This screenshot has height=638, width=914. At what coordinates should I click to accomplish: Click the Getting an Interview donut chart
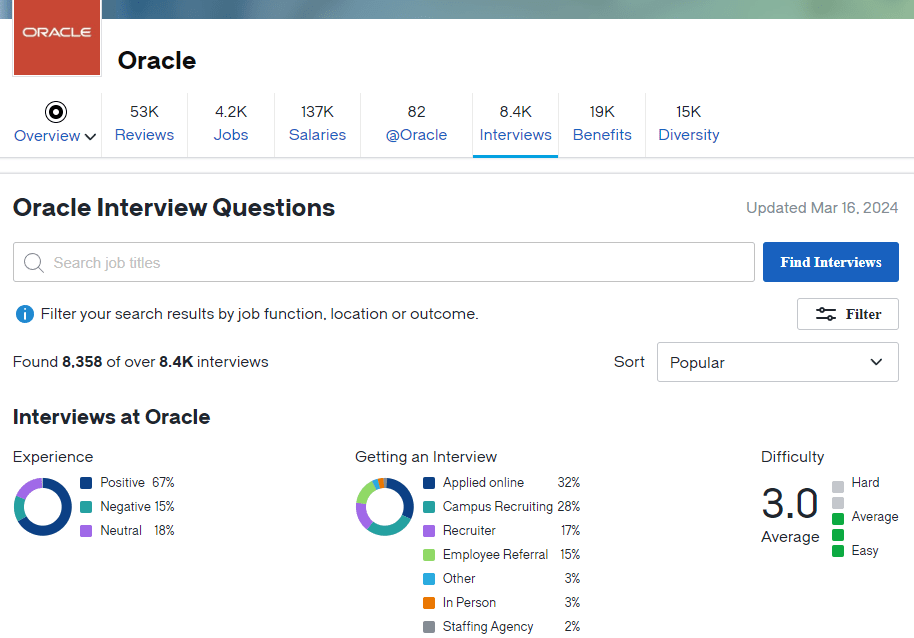[x=385, y=507]
